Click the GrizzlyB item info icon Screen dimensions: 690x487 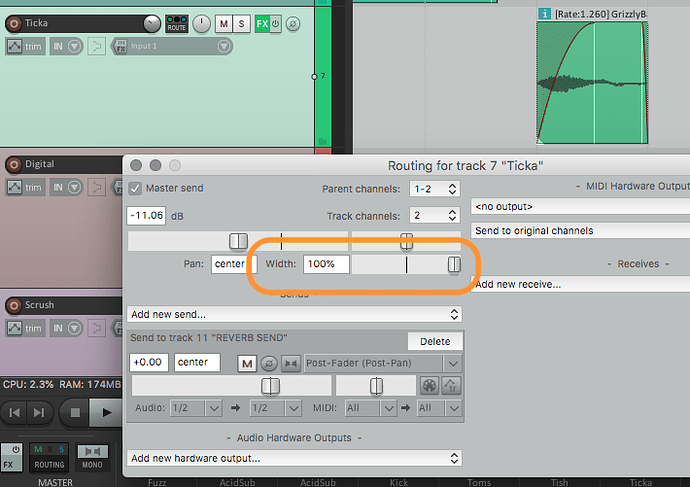coord(544,14)
